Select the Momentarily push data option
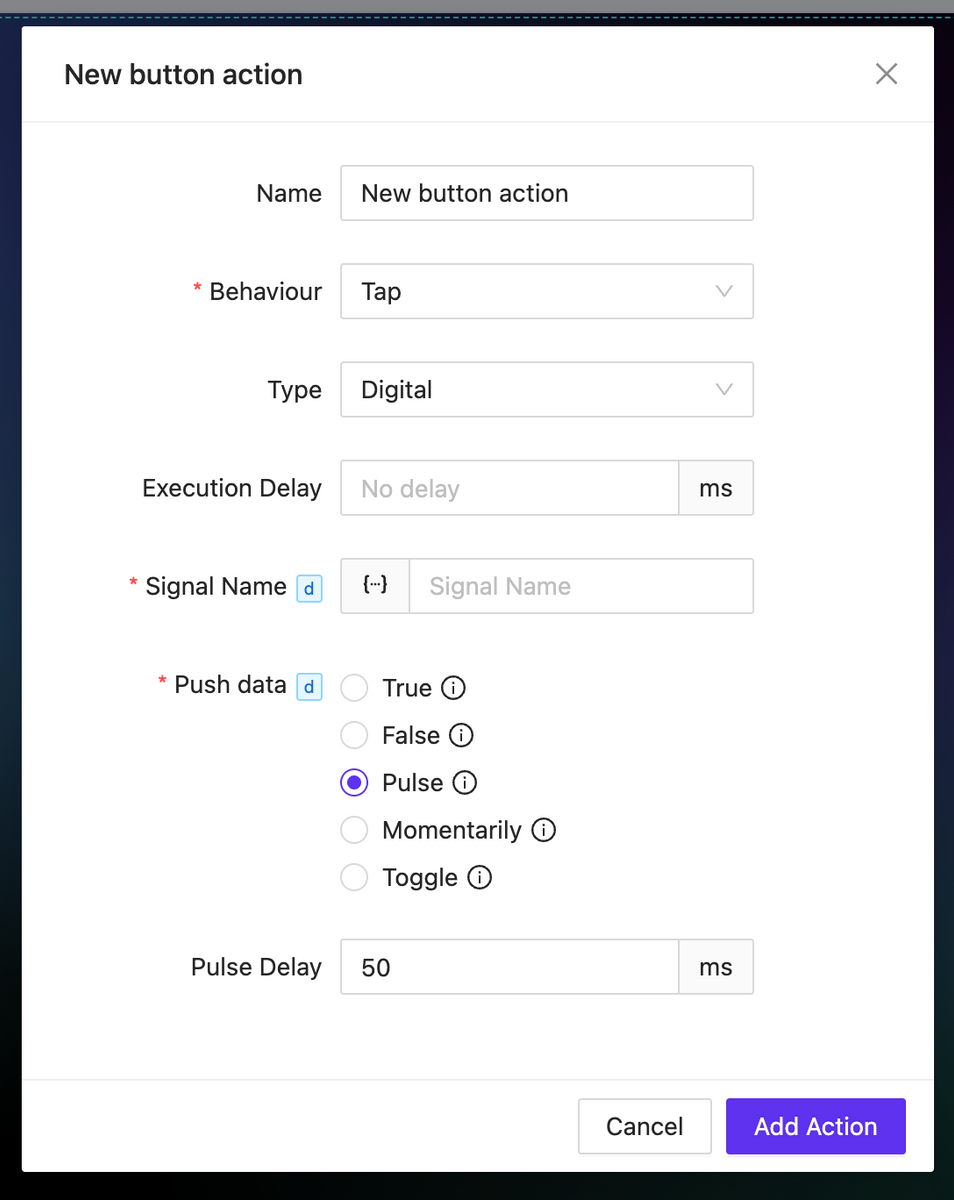 (x=354, y=830)
